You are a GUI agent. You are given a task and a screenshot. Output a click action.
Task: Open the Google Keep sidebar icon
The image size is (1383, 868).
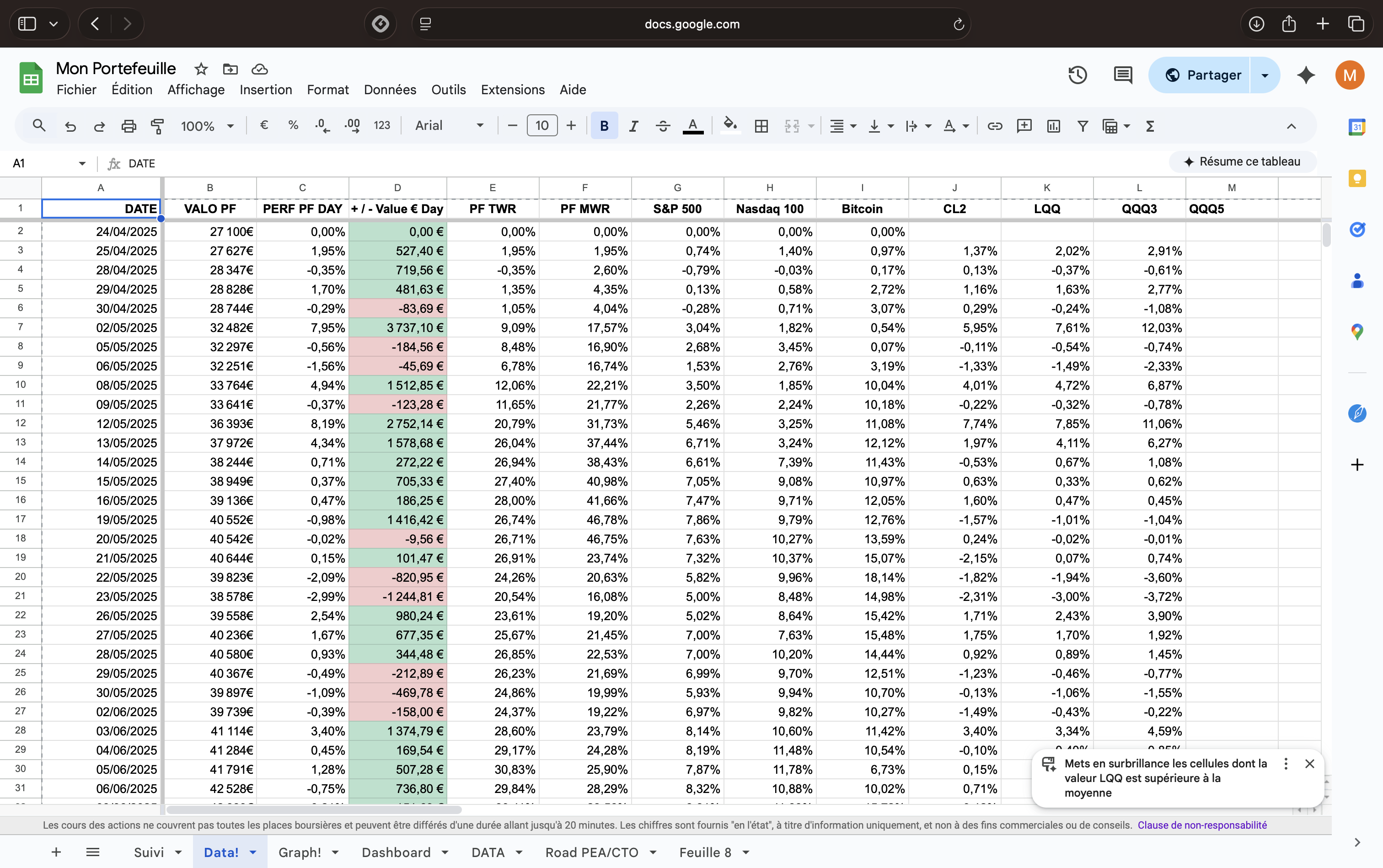(x=1356, y=178)
